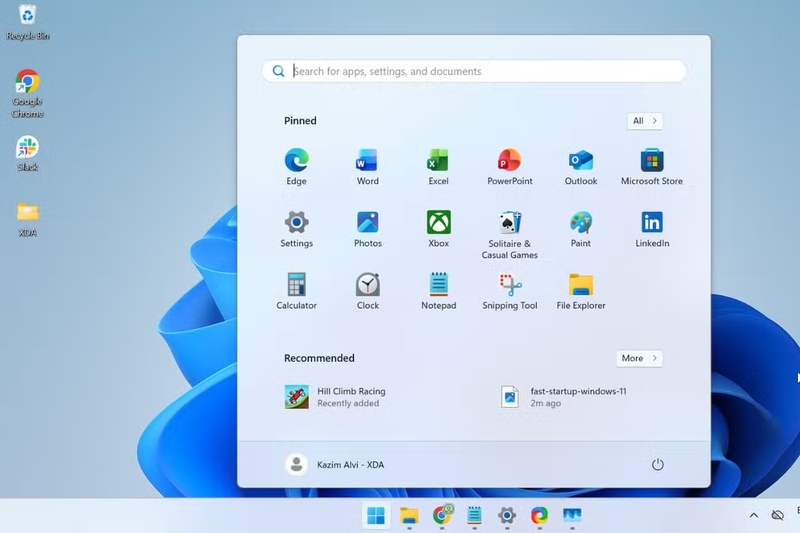
Task: Launch Word from the Start menu
Action: click(x=367, y=167)
